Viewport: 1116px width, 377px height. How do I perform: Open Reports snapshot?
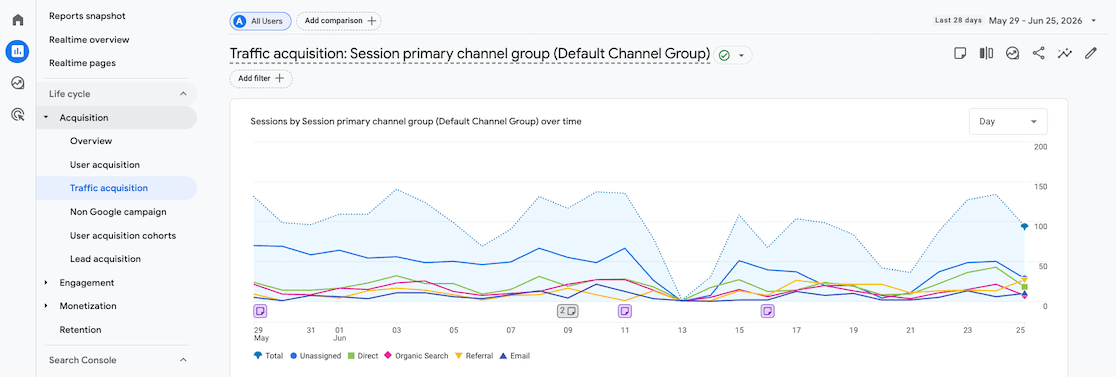[88, 16]
